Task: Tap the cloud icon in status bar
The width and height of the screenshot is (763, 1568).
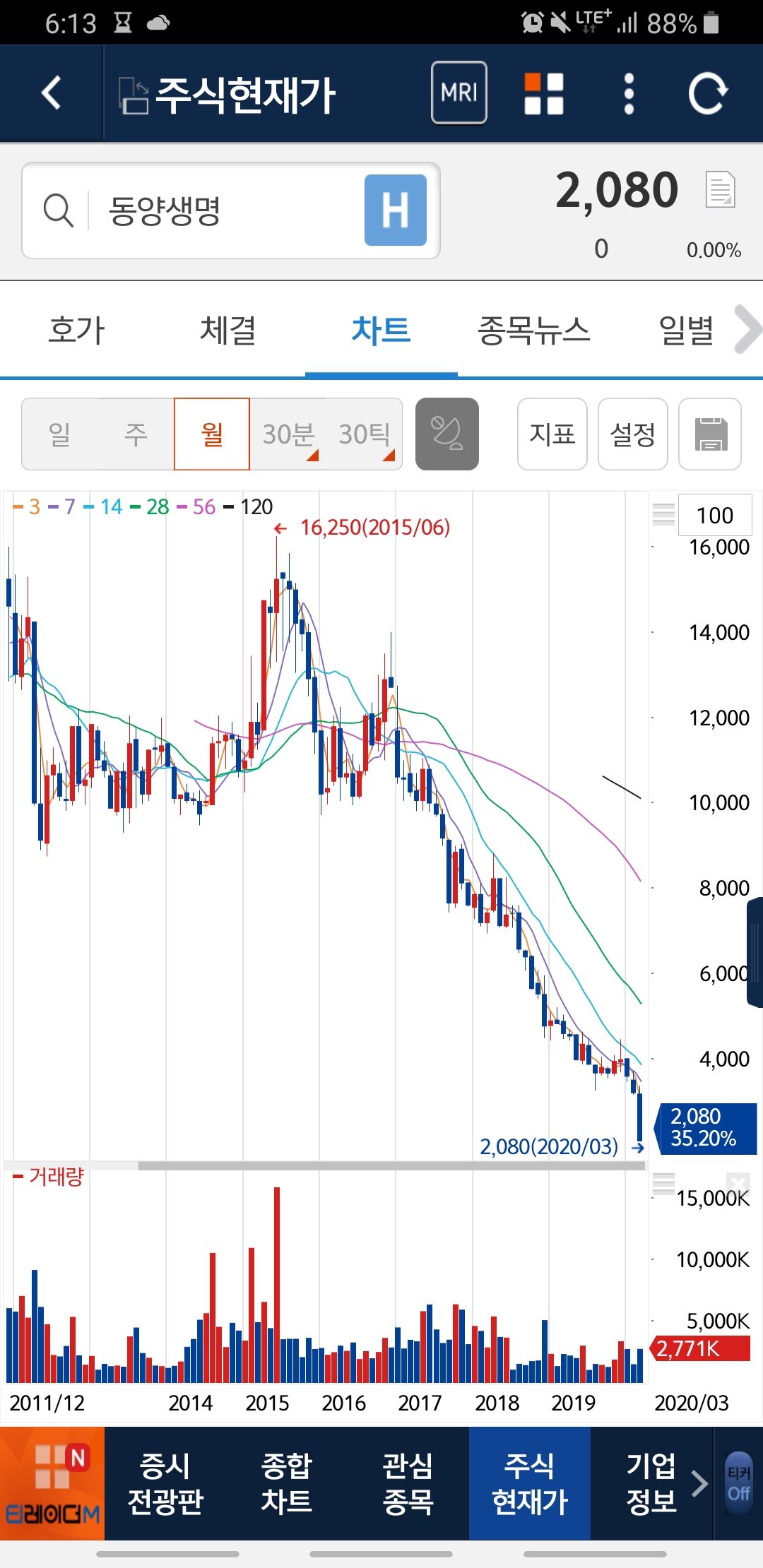Action: 158,23
